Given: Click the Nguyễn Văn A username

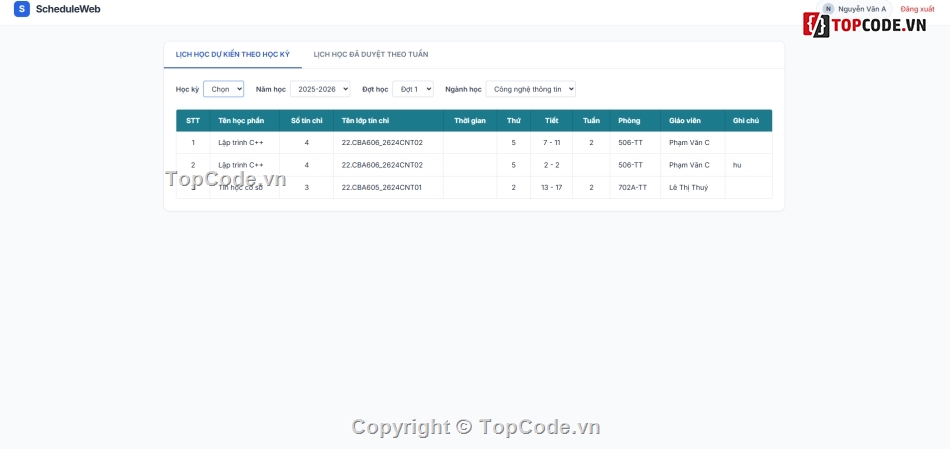Looking at the screenshot, I should (862, 9).
